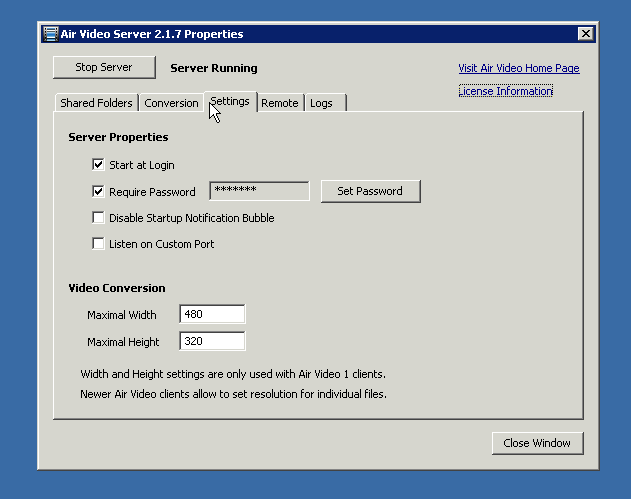Click the Server Properties heading
The width and height of the screenshot is (631, 499).
[118, 137]
